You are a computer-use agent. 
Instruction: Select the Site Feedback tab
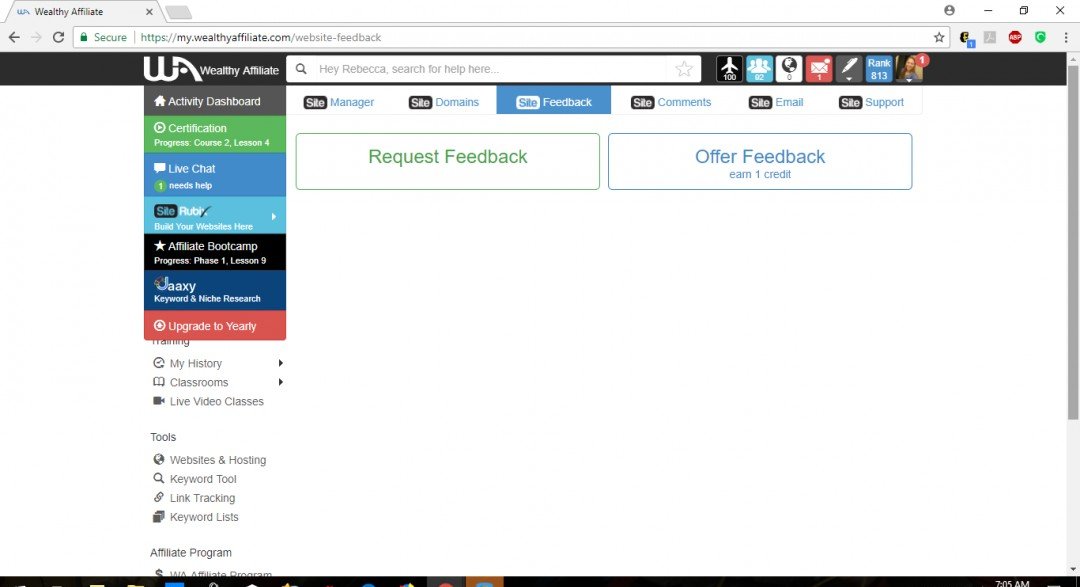pyautogui.click(x=554, y=101)
